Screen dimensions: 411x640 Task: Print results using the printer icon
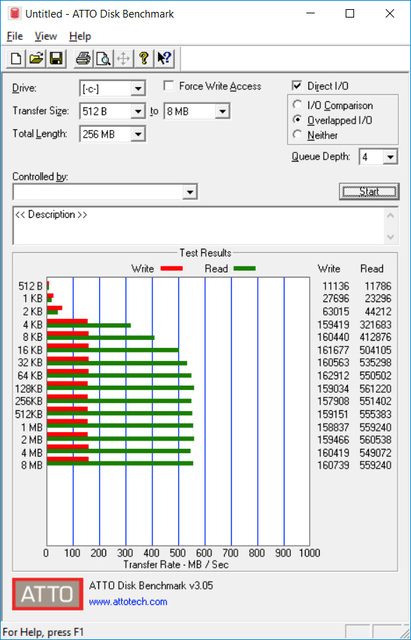pyautogui.click(x=84, y=58)
